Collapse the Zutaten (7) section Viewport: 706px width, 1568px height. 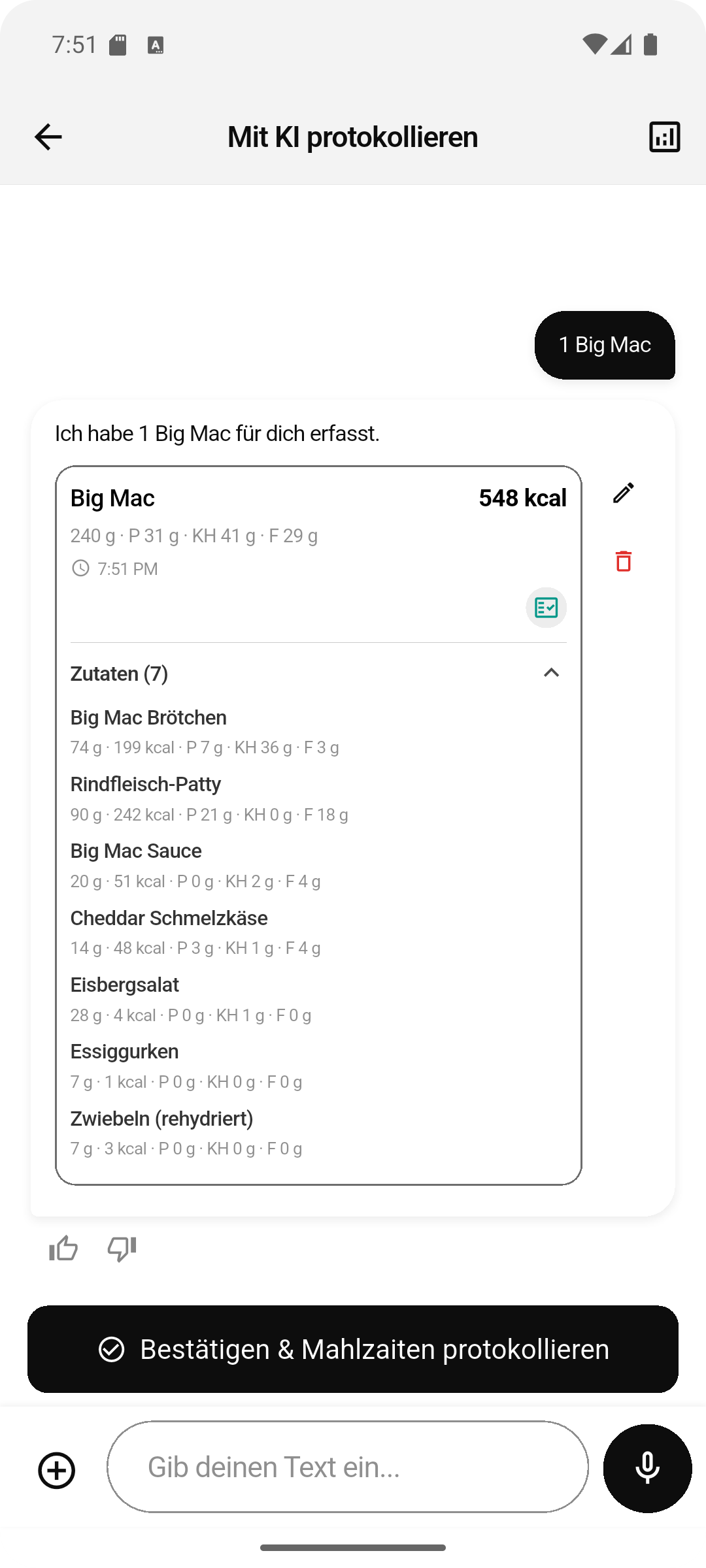pos(551,672)
